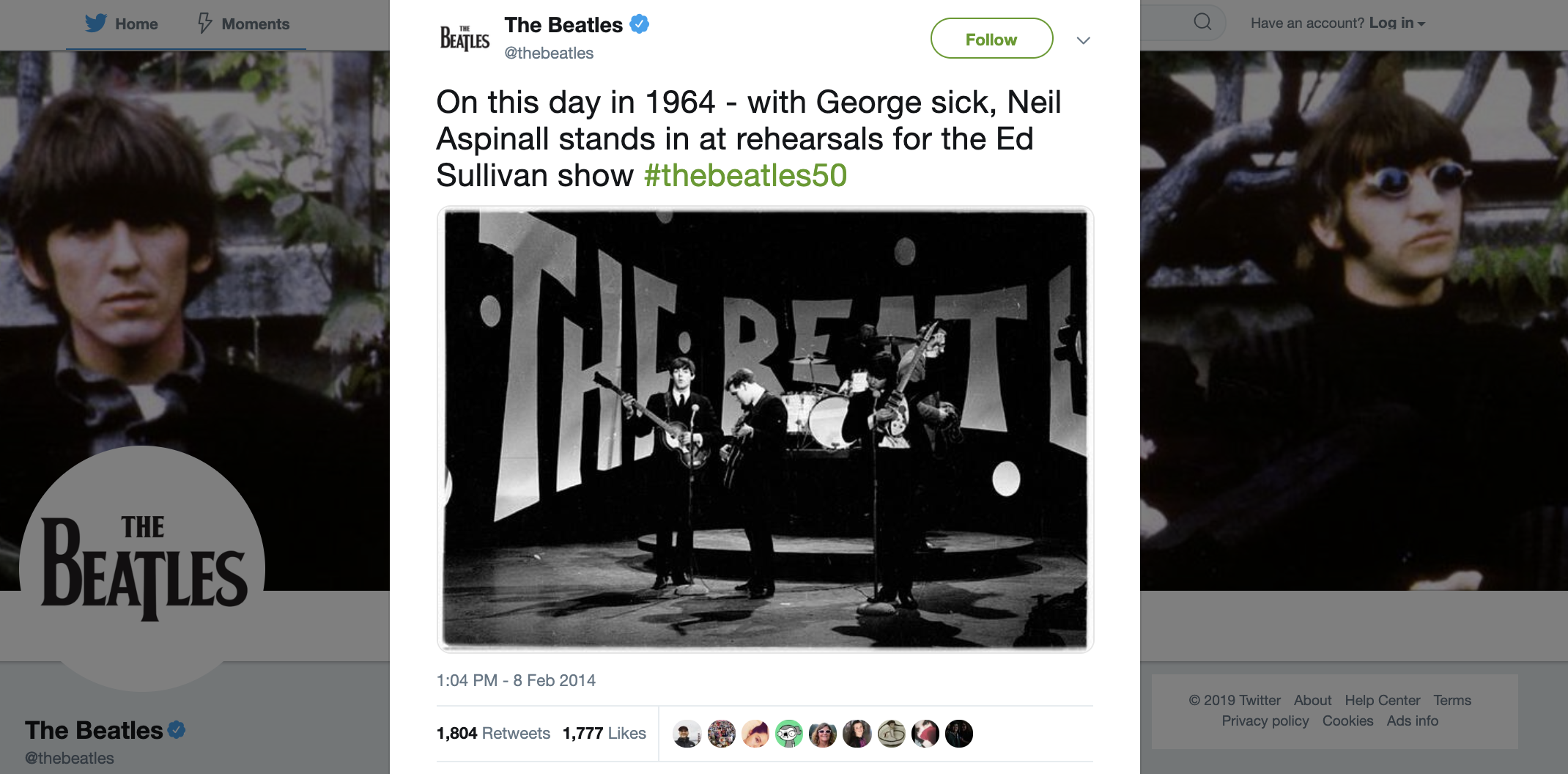The height and width of the screenshot is (774, 1568).
Task: Click the large Beatles profile picture
Action: [143, 568]
